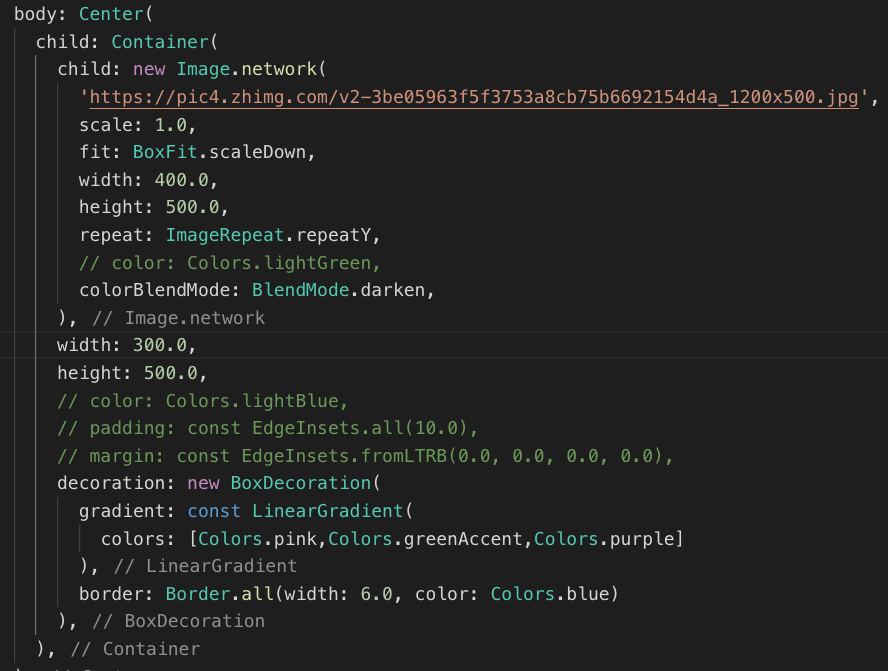
Task: Click 'decoration: new BoxDecoration(' line
Action: click(219, 484)
